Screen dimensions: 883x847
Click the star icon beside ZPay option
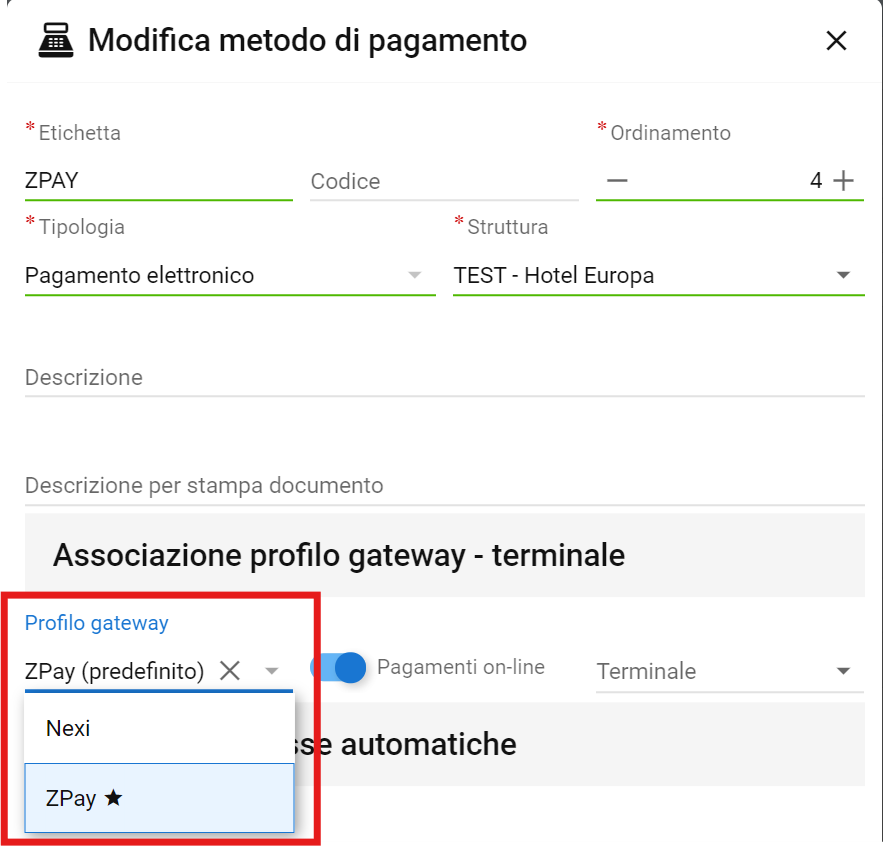tap(113, 798)
